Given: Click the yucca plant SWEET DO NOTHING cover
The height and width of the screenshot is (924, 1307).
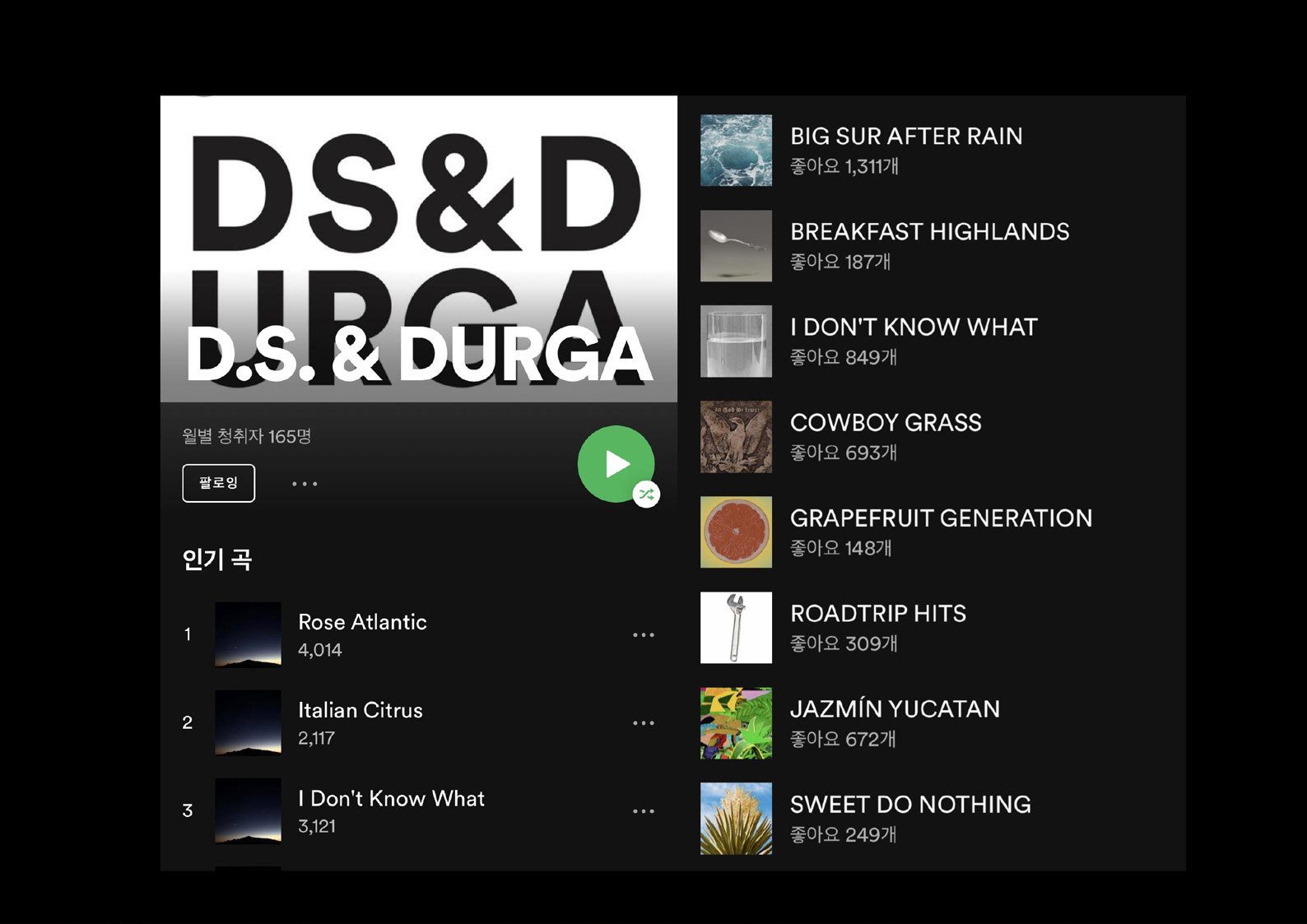Looking at the screenshot, I should (x=736, y=819).
